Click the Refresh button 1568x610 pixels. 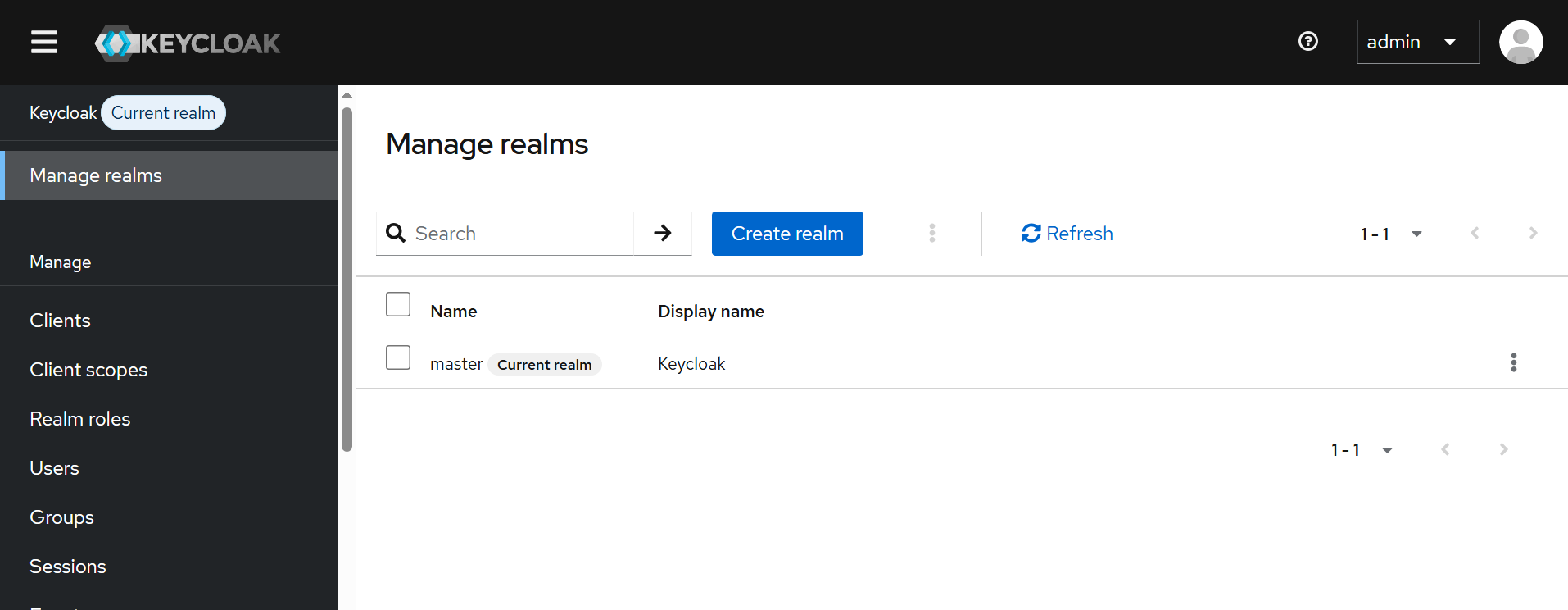(1067, 234)
